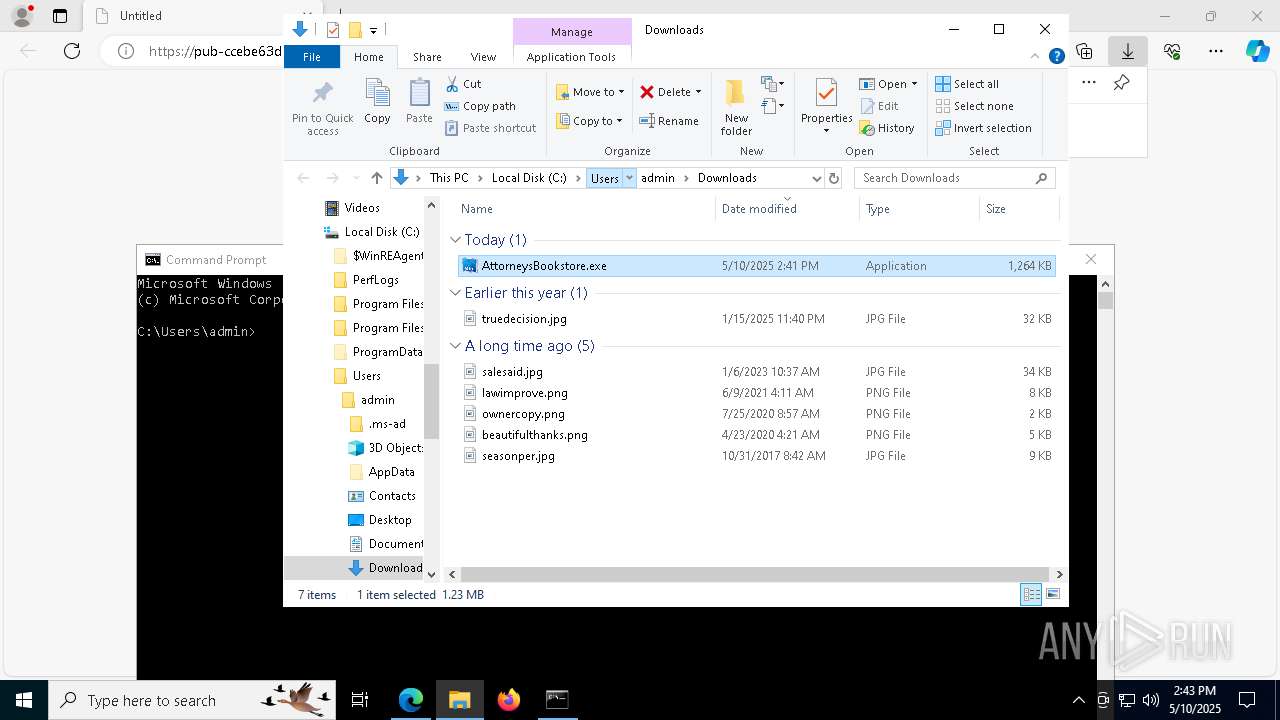Click the Paste ribbon icon
Image resolution: width=1280 pixels, height=720 pixels.
pos(419,94)
